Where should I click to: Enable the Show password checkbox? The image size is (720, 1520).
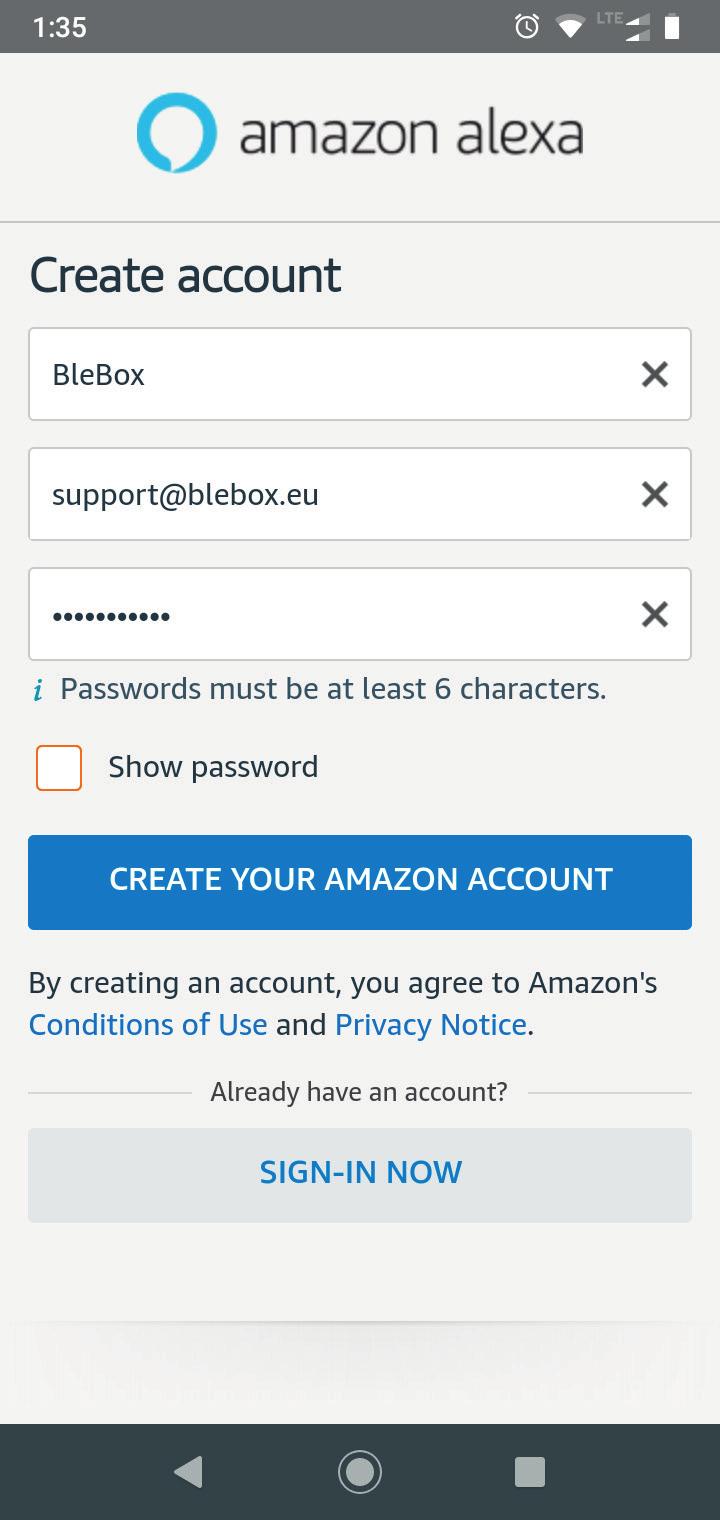coord(59,767)
